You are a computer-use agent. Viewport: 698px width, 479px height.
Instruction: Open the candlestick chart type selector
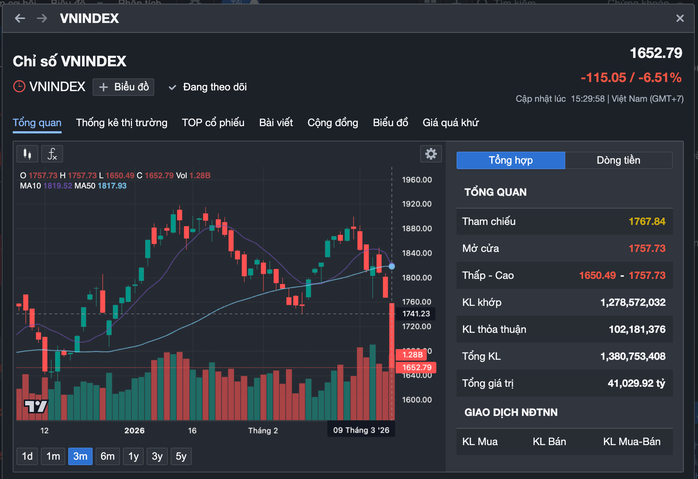point(28,154)
